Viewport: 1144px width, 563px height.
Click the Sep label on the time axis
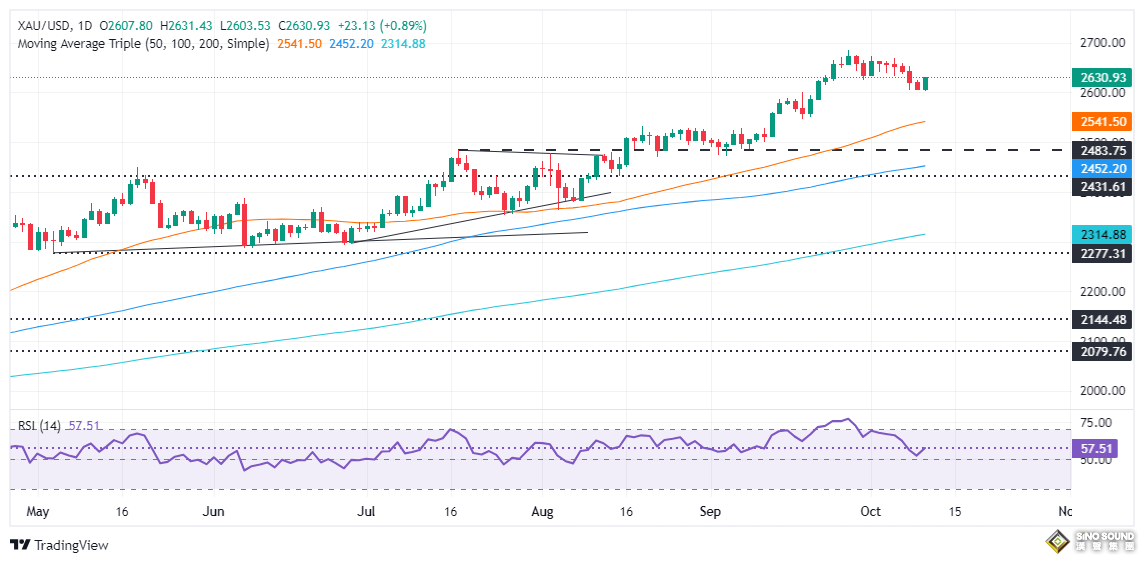[711, 511]
